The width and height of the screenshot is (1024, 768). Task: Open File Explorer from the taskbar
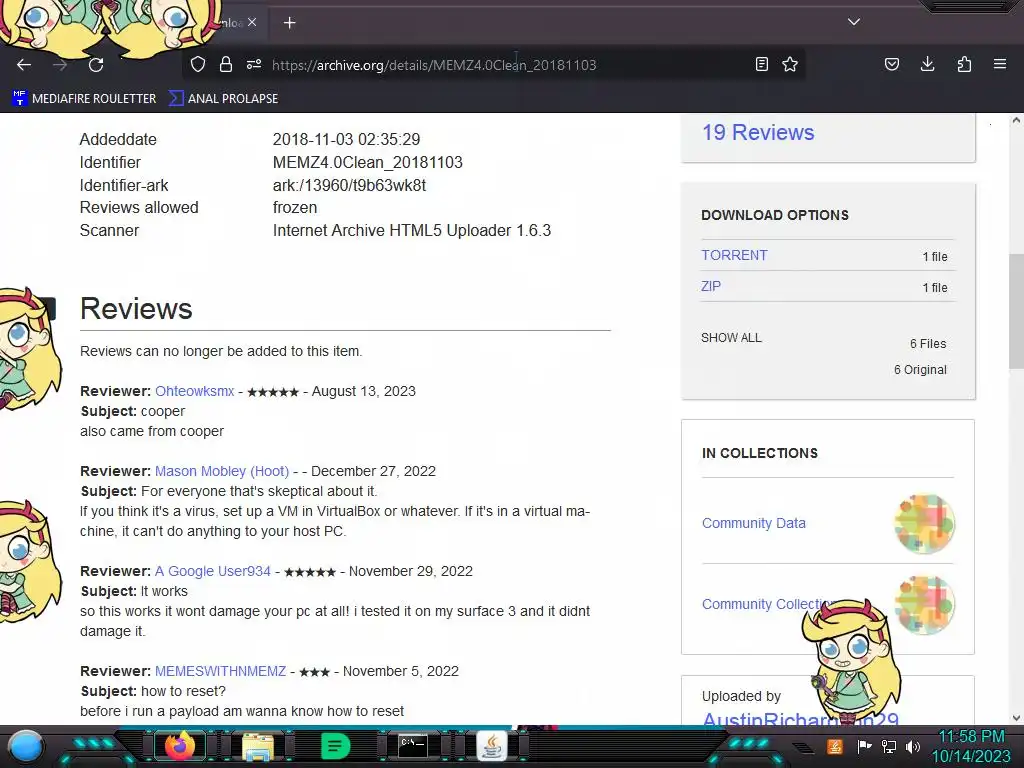click(258, 746)
